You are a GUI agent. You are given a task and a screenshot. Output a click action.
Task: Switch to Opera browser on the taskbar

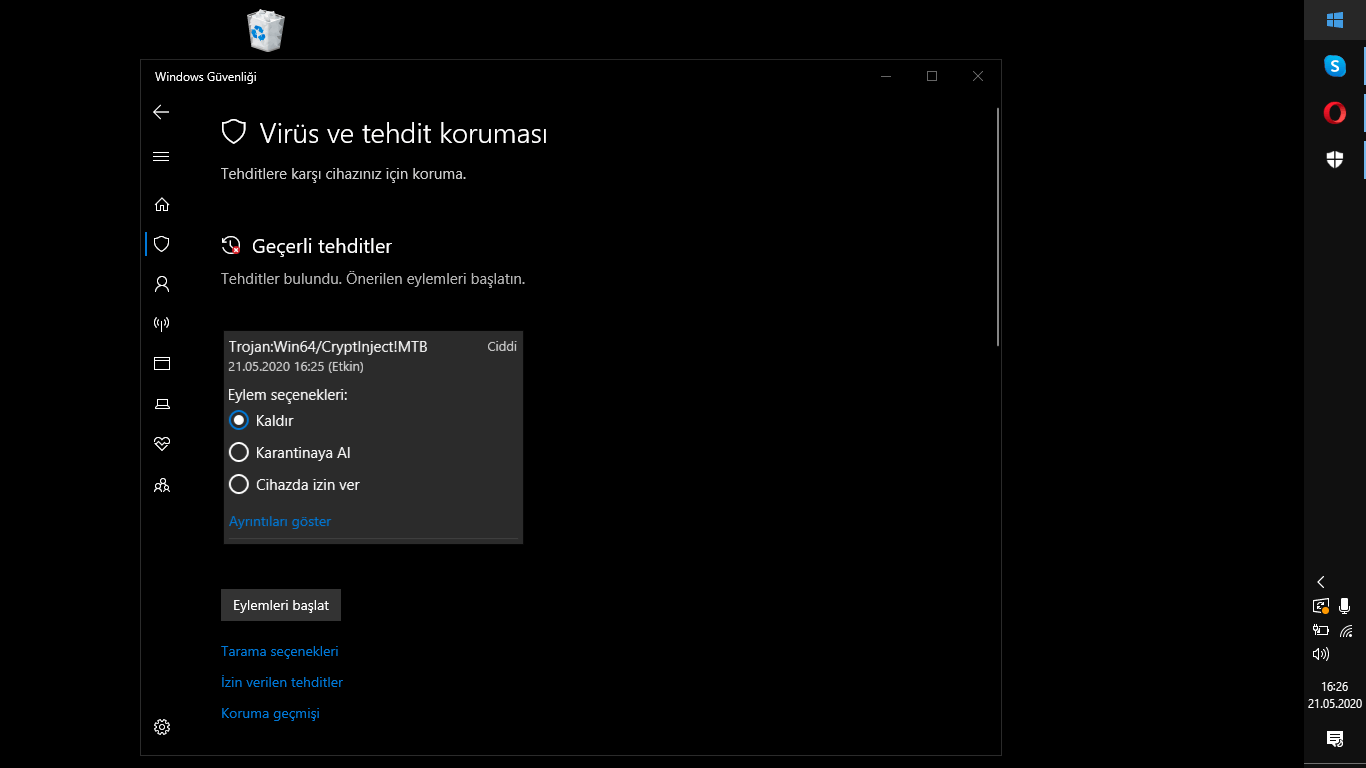coord(1335,113)
